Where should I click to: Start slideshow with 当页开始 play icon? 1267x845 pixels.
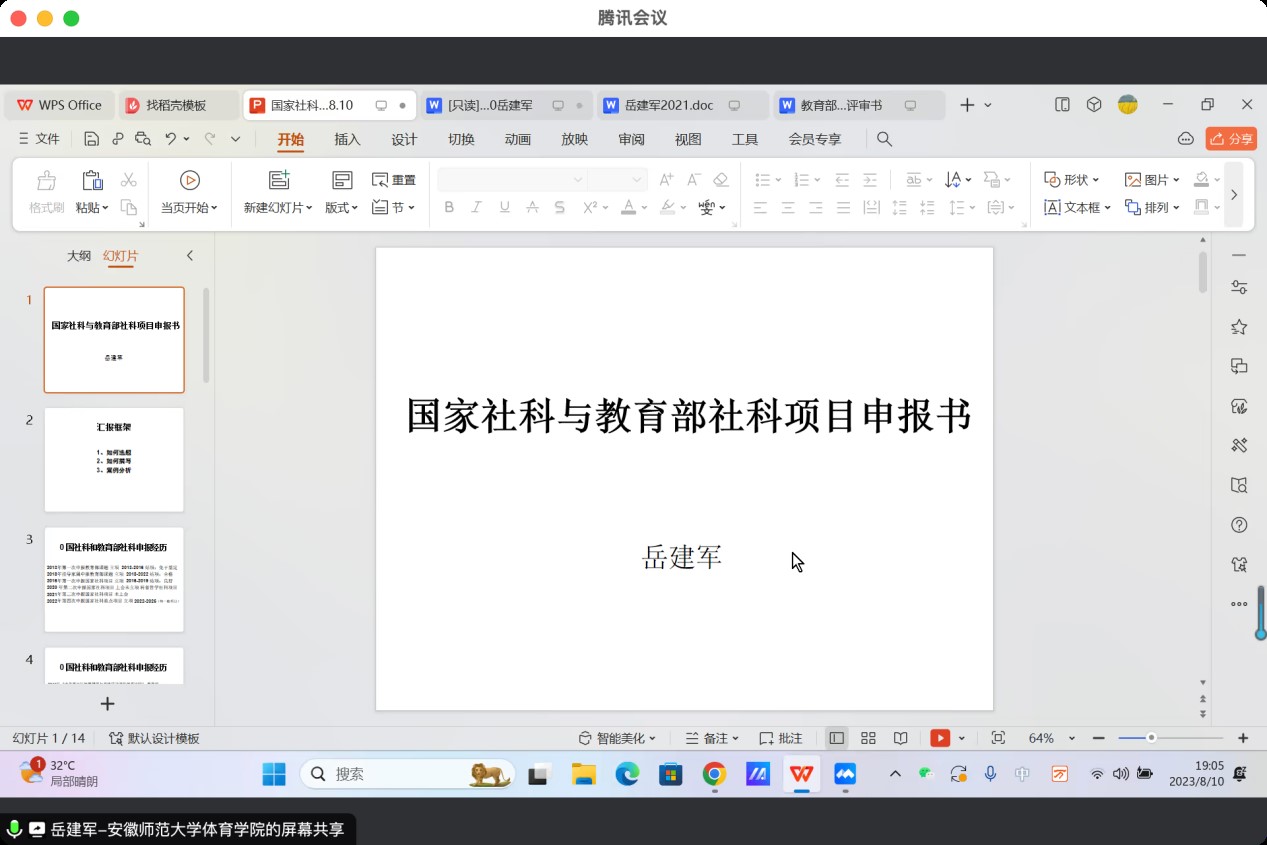pos(190,180)
